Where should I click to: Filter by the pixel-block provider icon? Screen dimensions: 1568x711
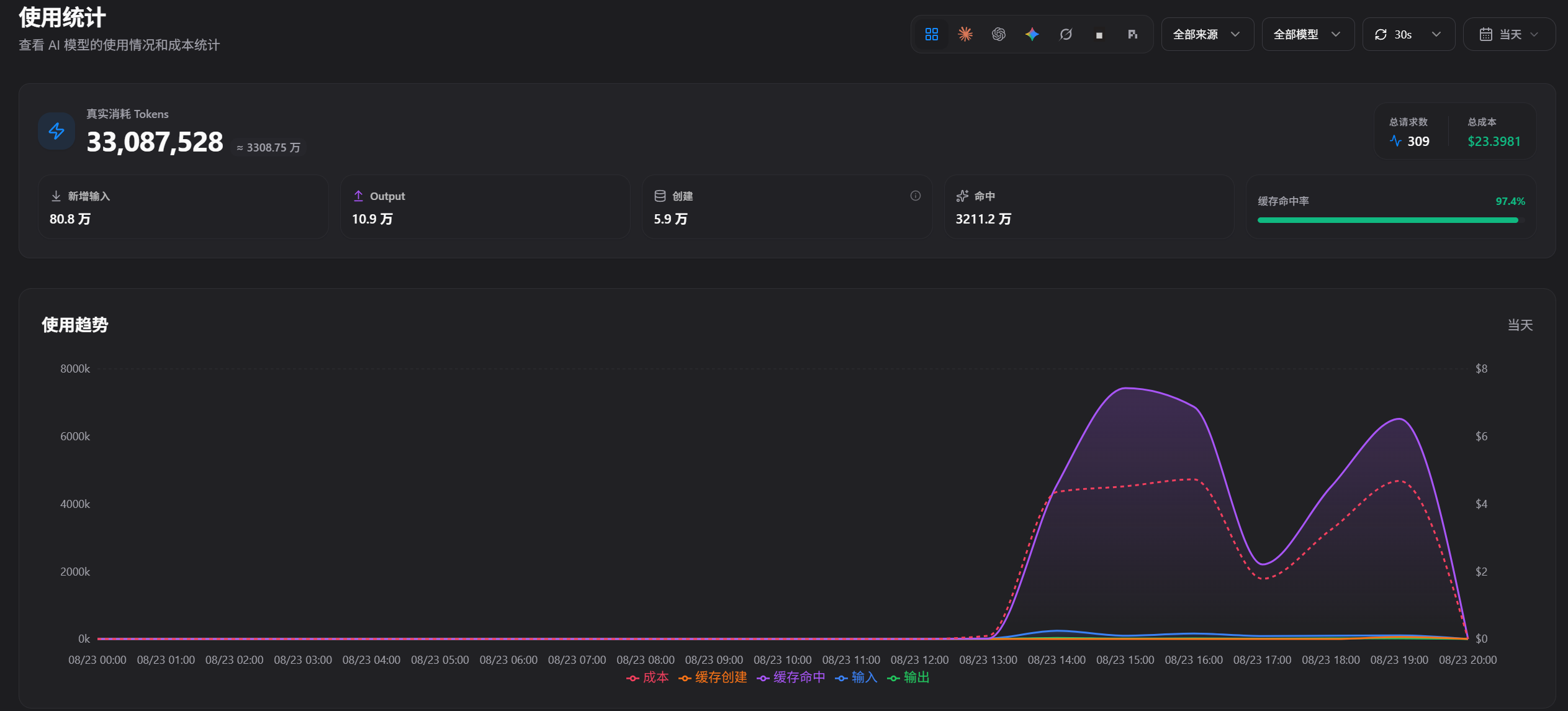(1132, 34)
